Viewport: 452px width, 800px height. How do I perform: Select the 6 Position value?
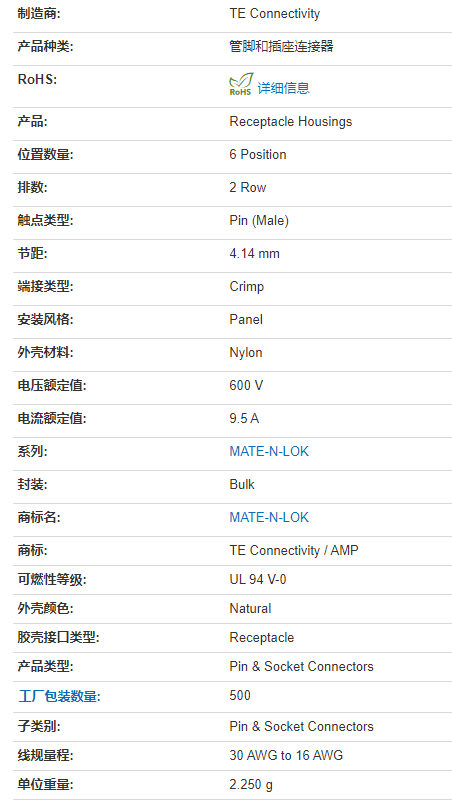(258, 155)
